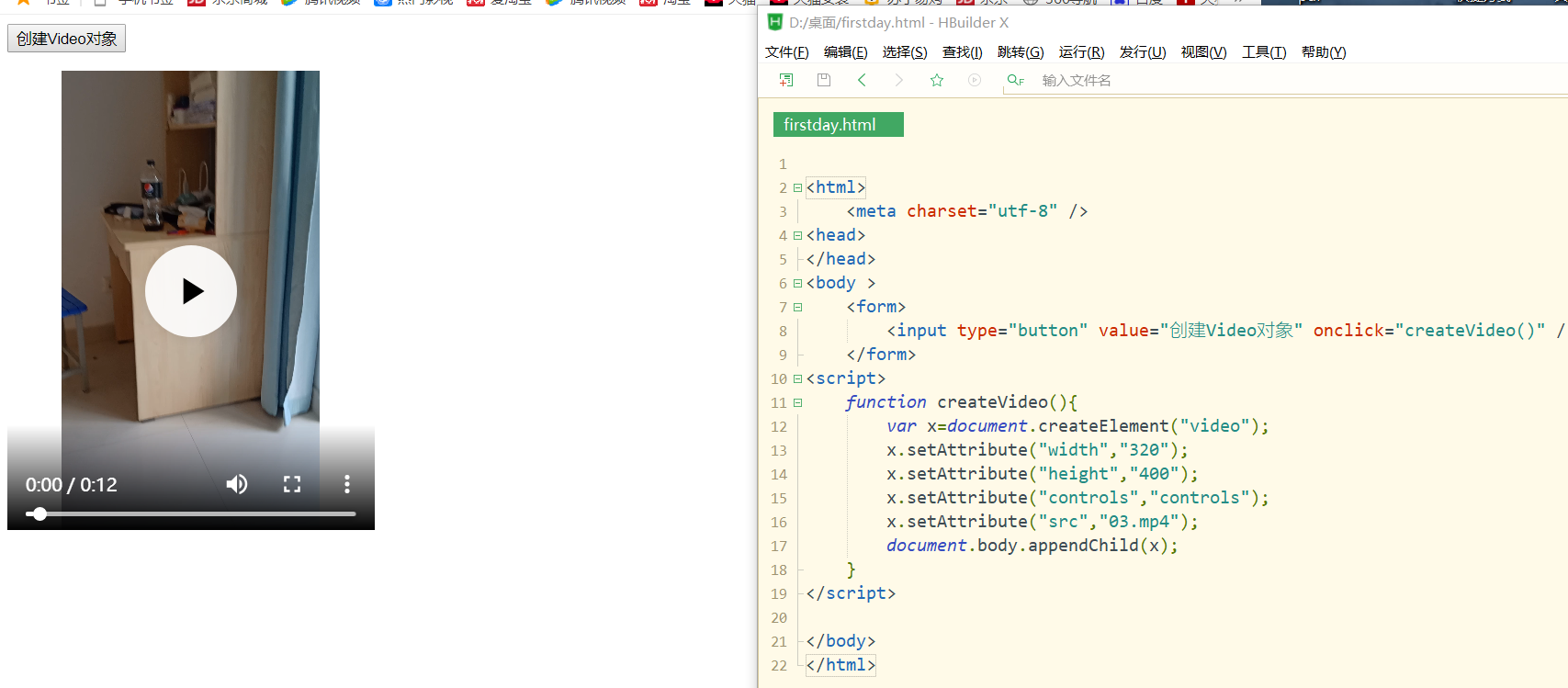Open the video's three-dot more options menu
Viewport: 1568px width, 688px height.
[347, 484]
